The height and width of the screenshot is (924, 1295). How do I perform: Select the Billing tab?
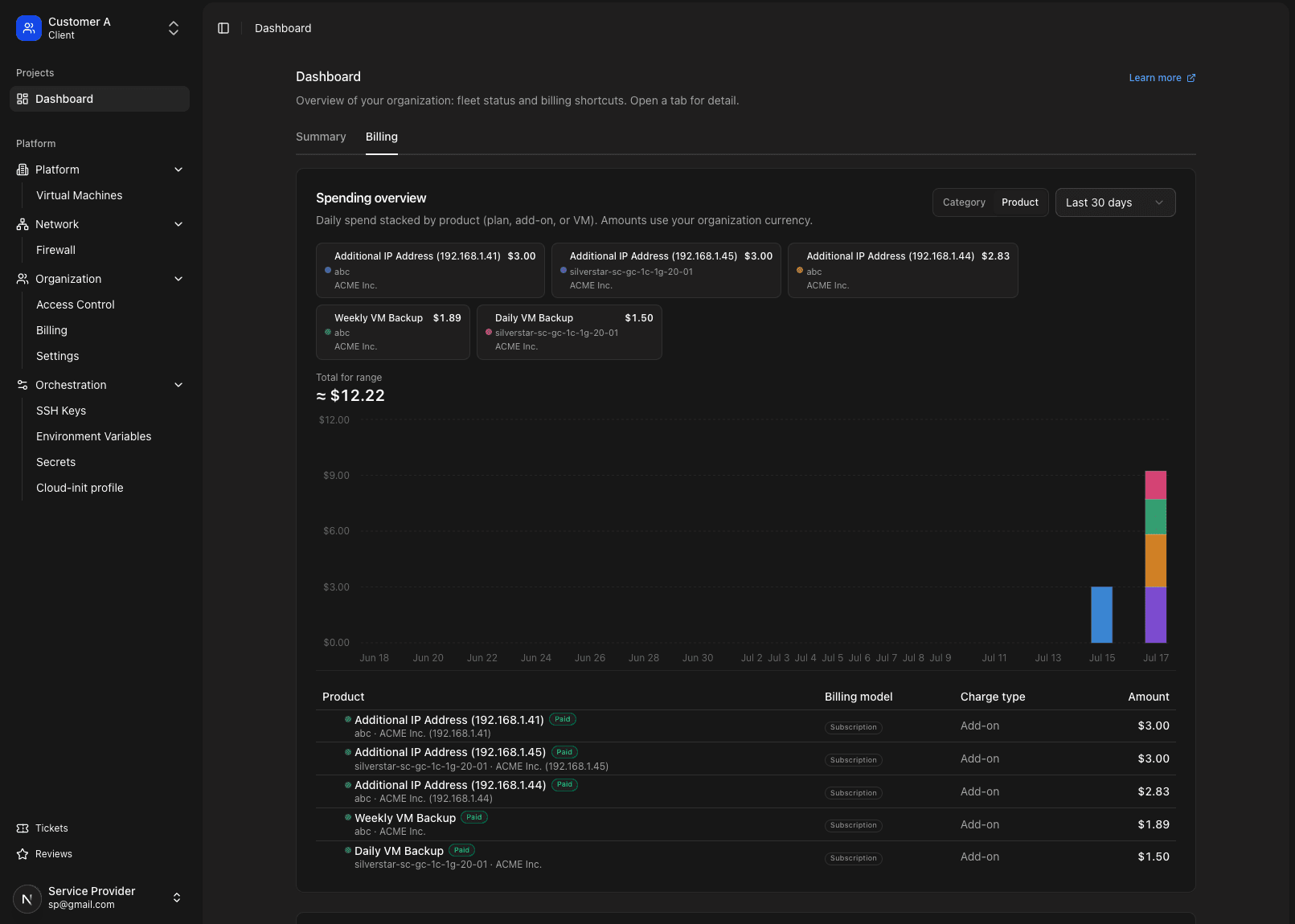coord(382,137)
